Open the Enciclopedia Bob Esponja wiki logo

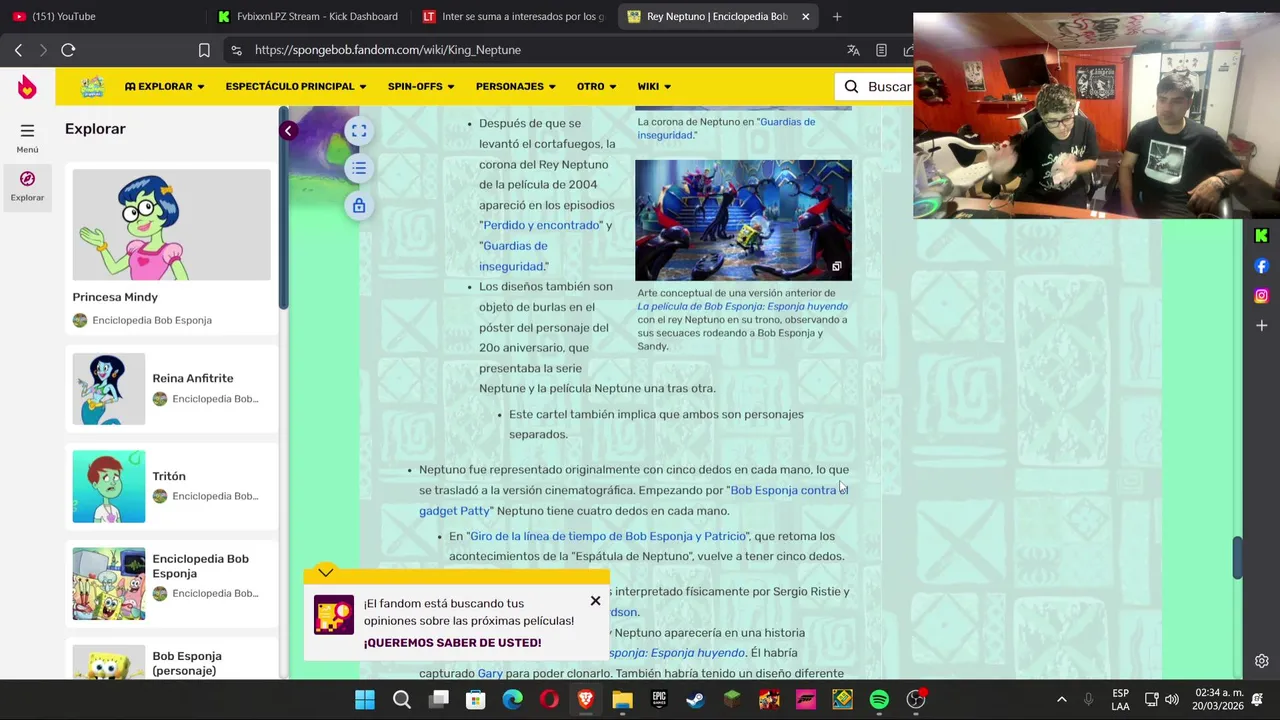92,86
